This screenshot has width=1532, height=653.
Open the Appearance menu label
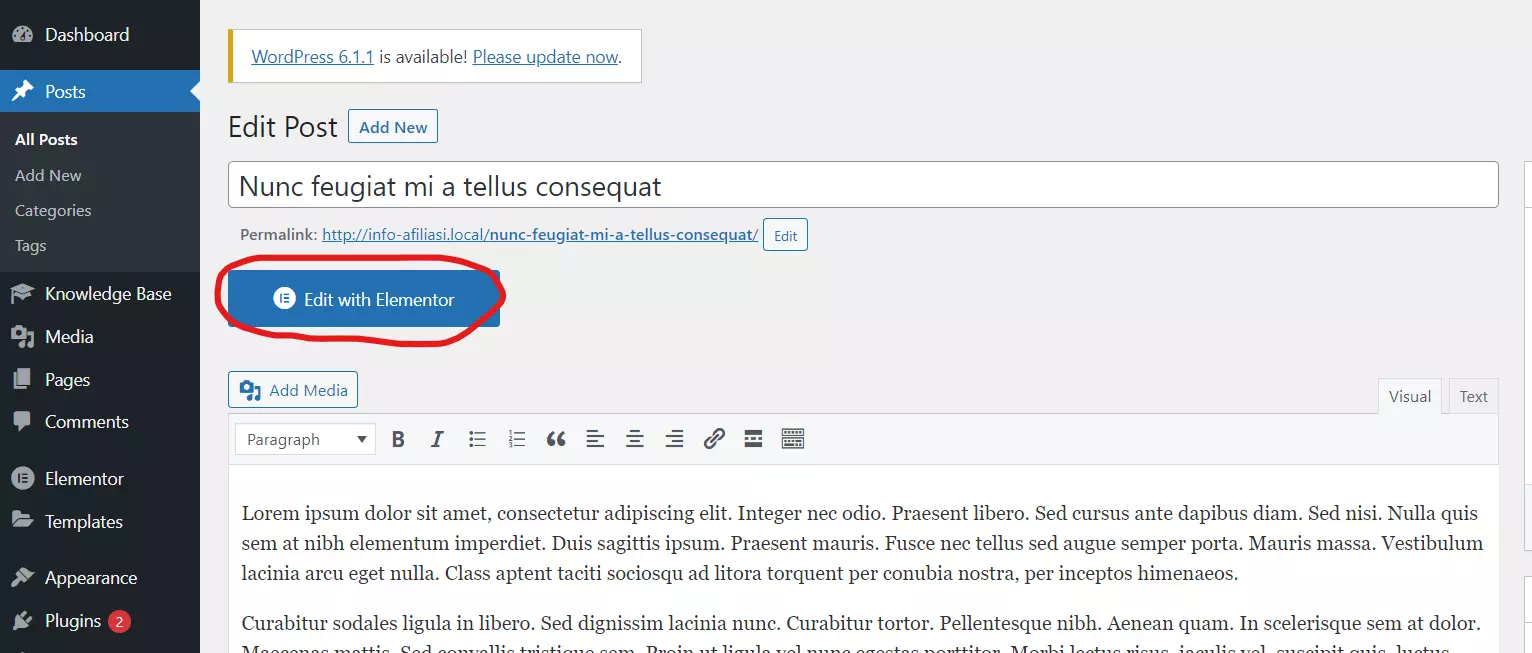tap(91, 578)
